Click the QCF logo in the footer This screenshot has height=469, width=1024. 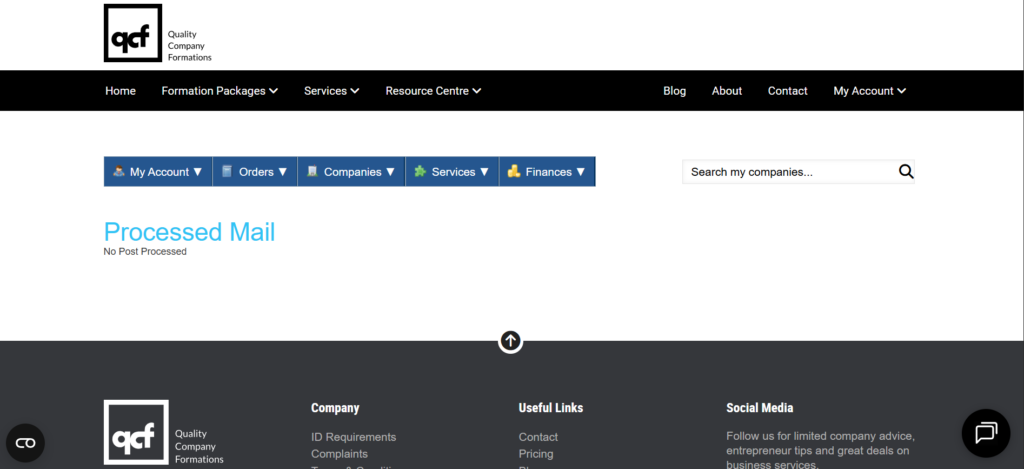tap(136, 432)
